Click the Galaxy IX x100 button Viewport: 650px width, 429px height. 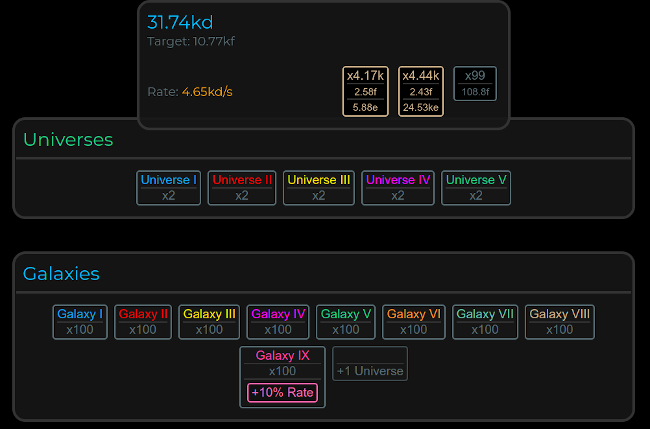pyautogui.click(x=283, y=363)
